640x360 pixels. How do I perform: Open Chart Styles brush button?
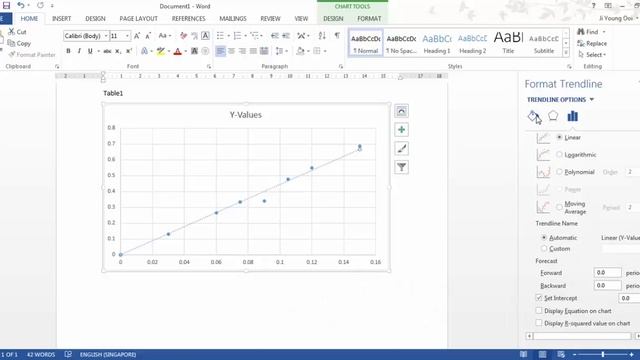coord(402,149)
